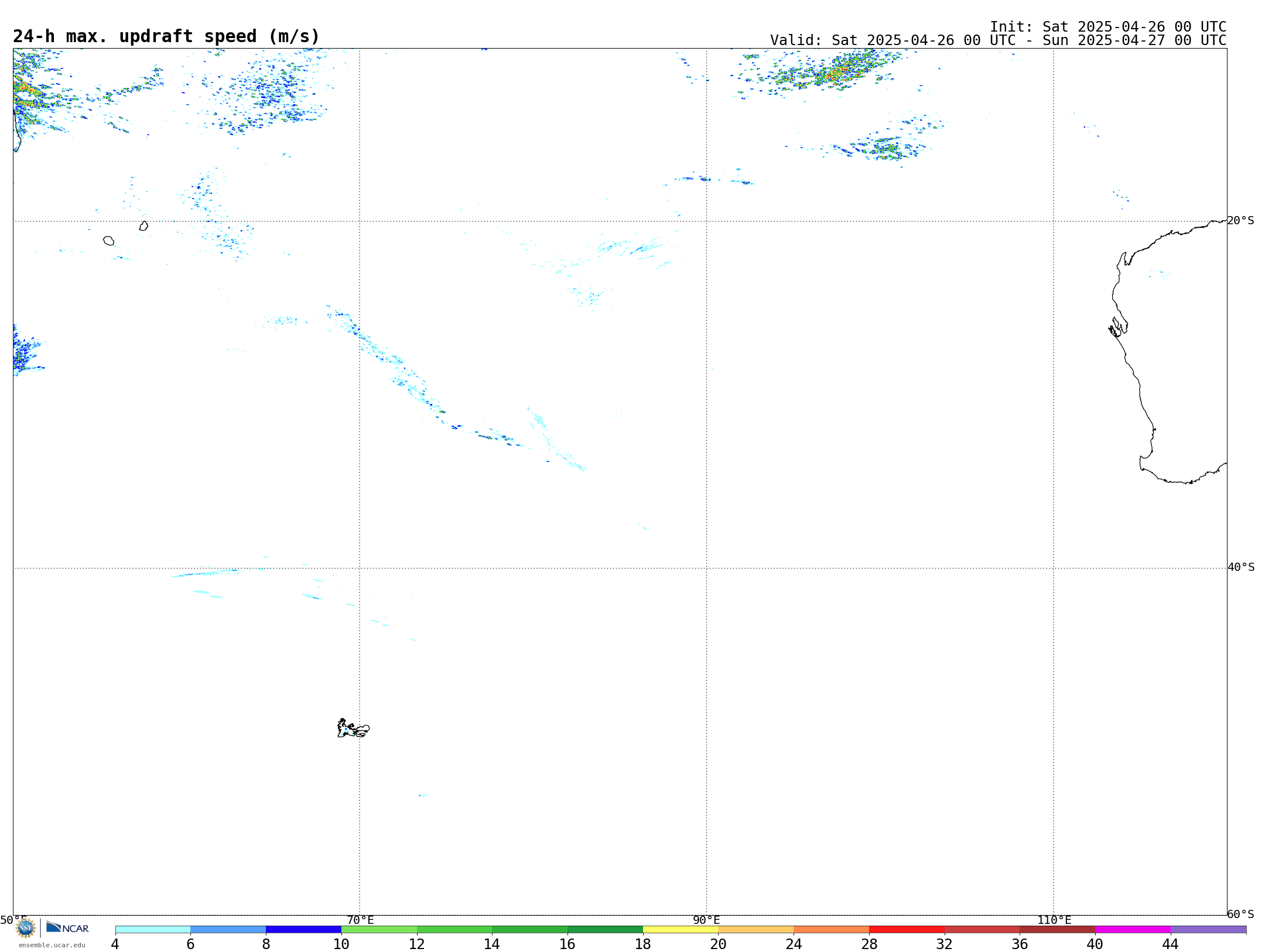Open the ensemble.ucar.edu link text
The width and height of the screenshot is (1265, 952).
pos(52,945)
